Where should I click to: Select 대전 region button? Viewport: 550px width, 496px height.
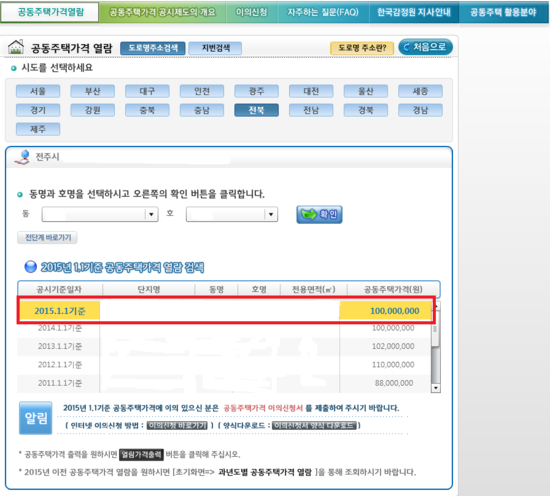point(311,91)
